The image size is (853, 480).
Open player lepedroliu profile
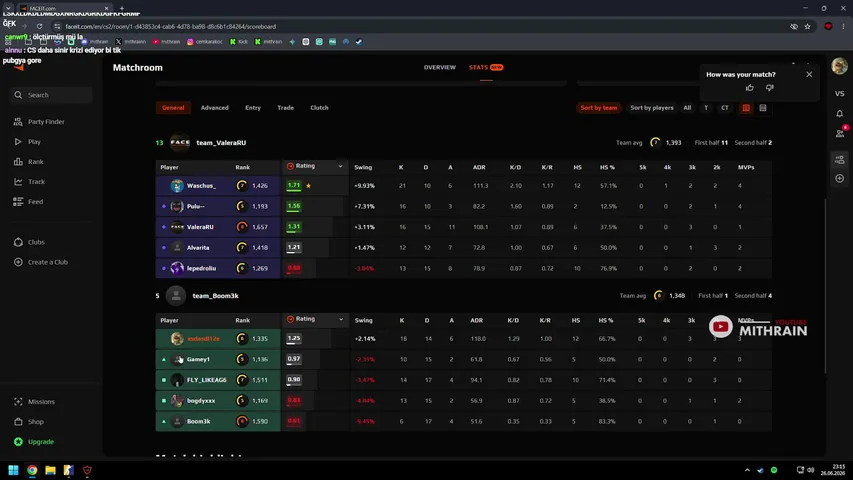201,268
